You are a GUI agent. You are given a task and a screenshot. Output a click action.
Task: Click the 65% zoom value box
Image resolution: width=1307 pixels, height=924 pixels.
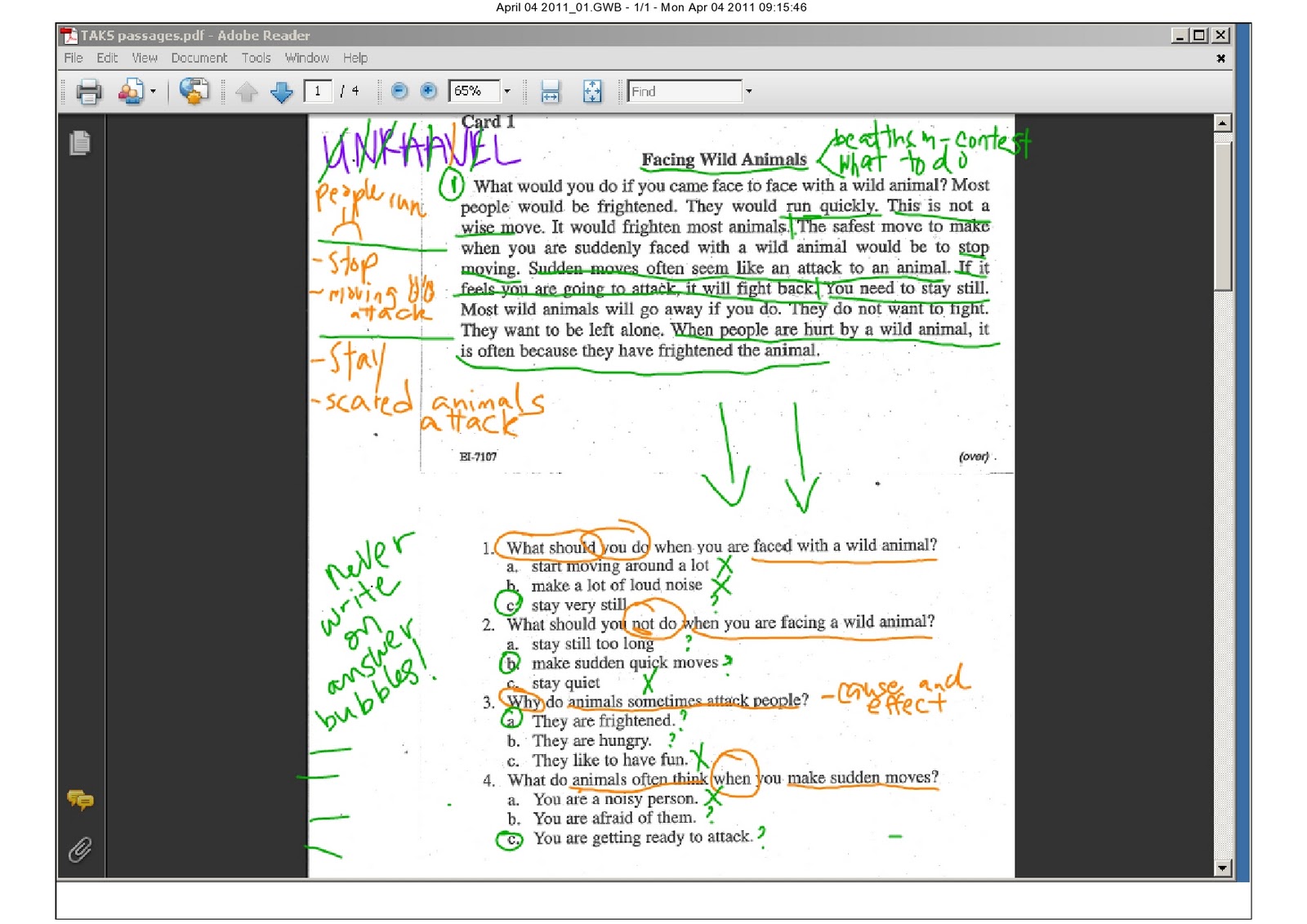coord(474,91)
